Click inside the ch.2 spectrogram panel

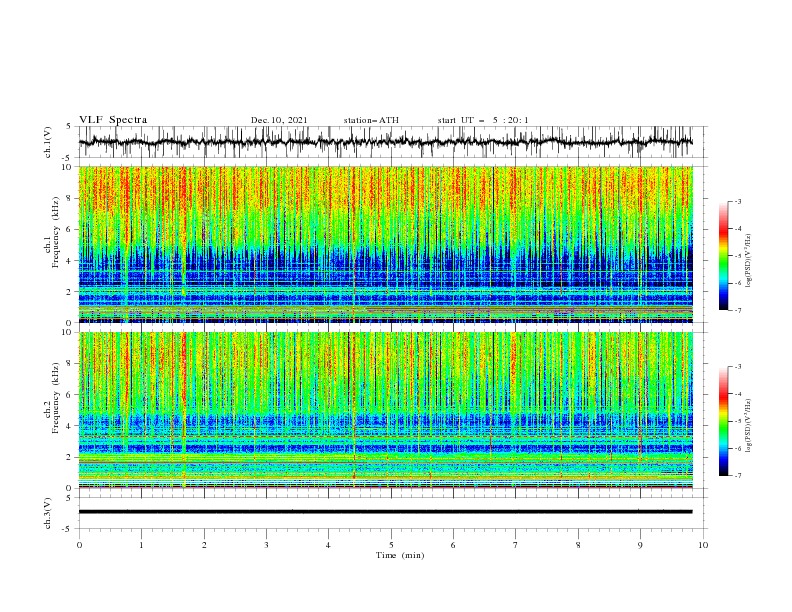pos(385,410)
